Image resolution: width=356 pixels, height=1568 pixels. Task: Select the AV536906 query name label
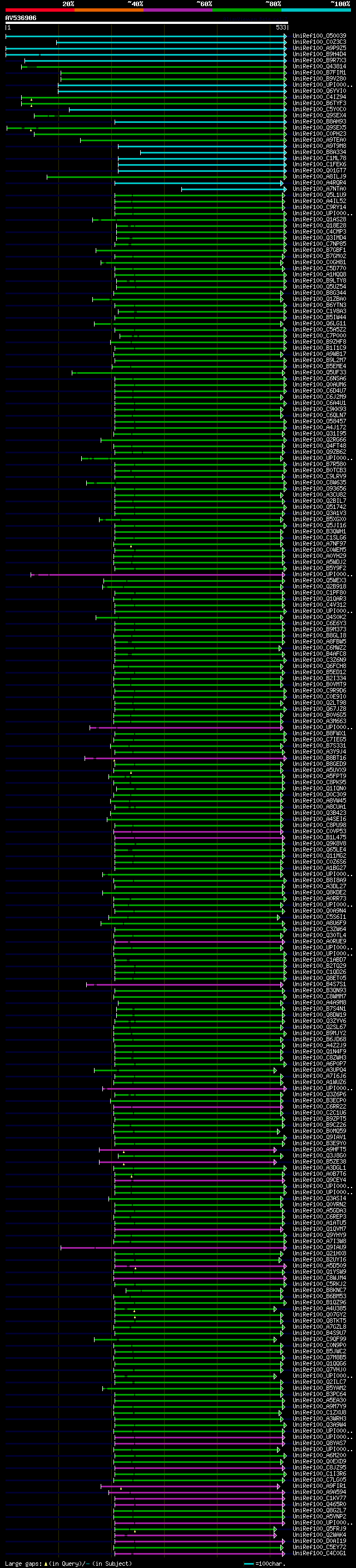click(x=21, y=18)
